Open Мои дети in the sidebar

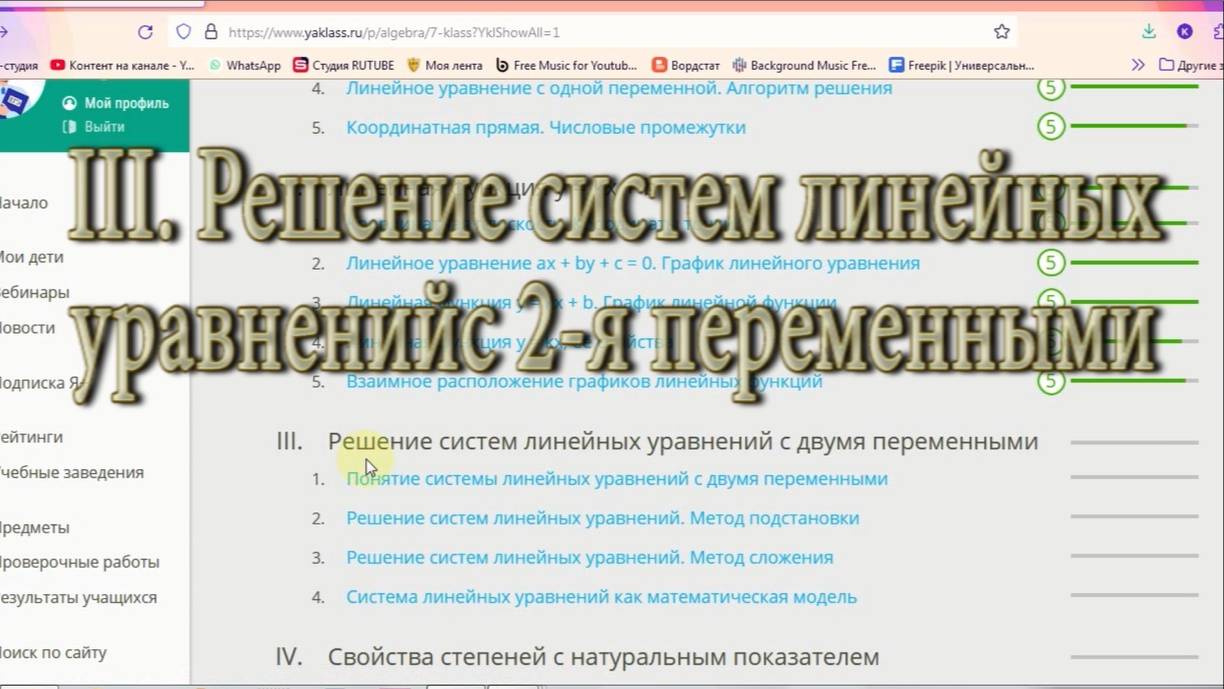tap(30, 257)
